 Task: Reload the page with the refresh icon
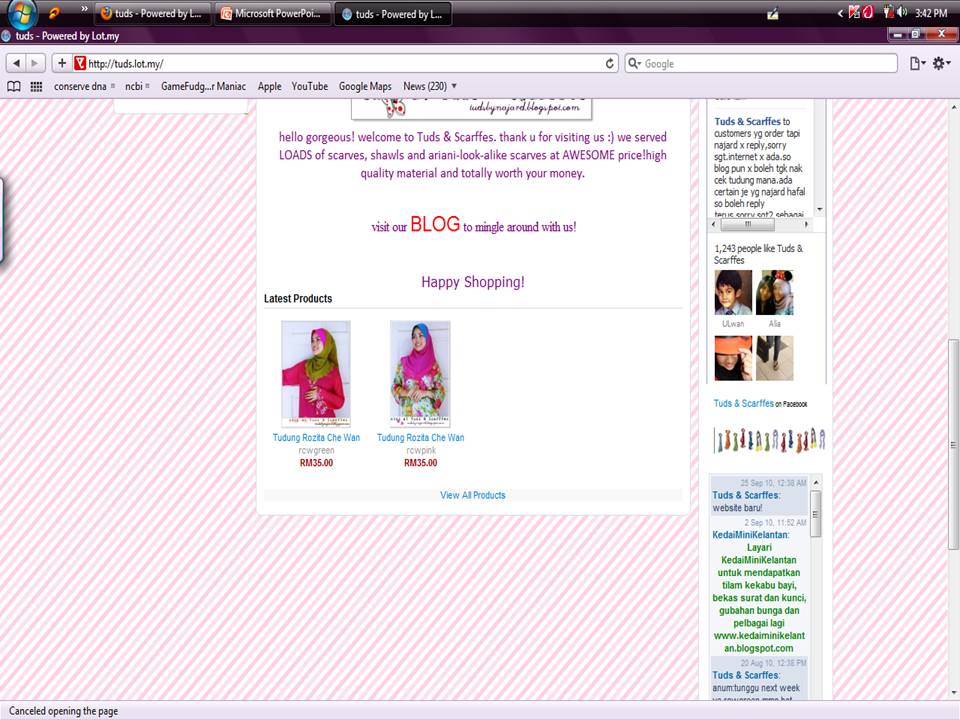(610, 63)
